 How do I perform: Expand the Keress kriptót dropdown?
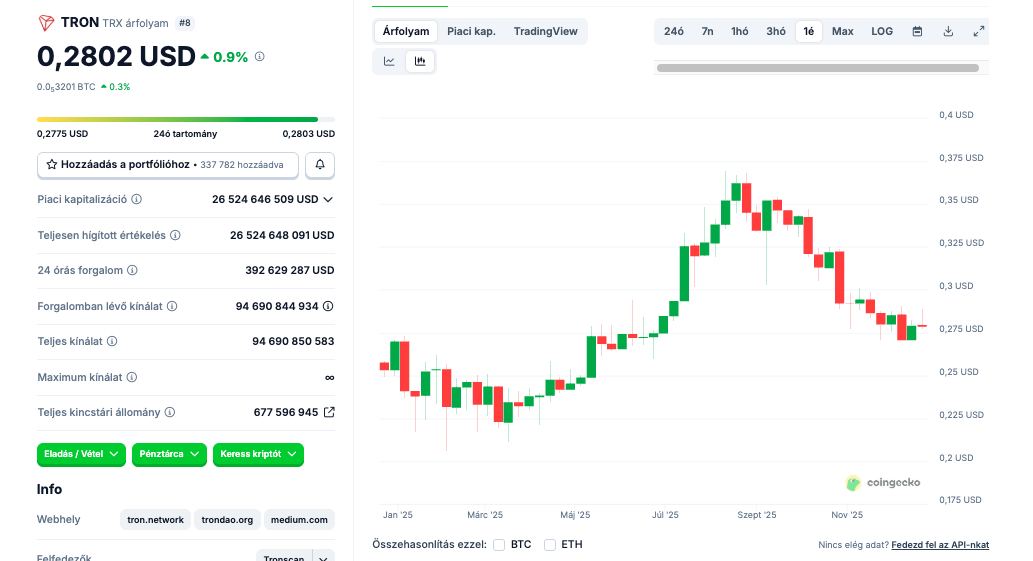click(x=258, y=454)
